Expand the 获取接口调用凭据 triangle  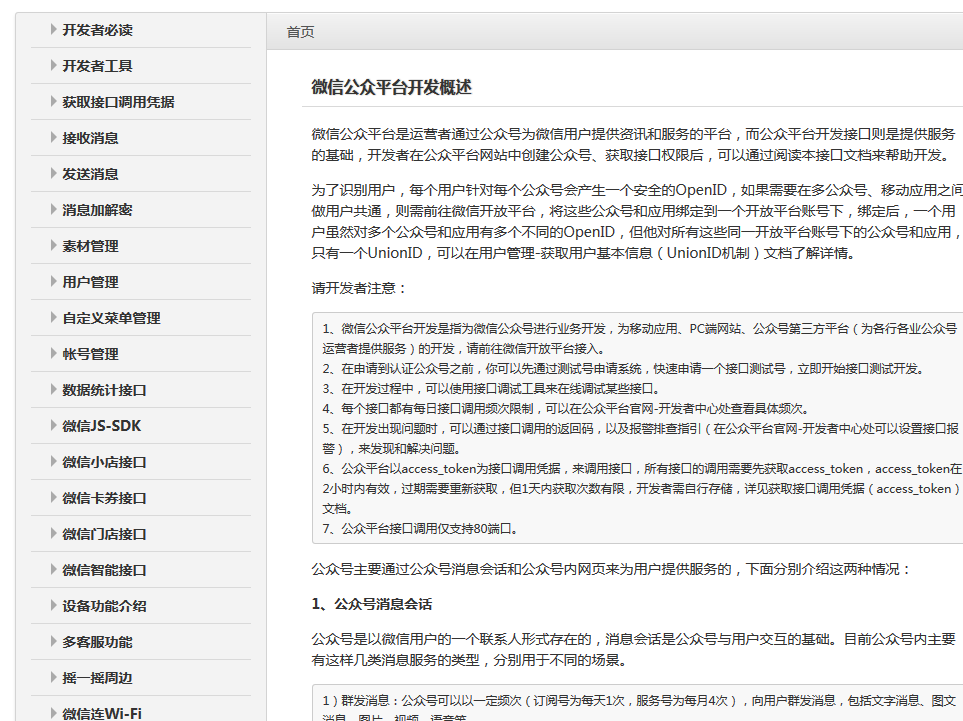[54, 102]
